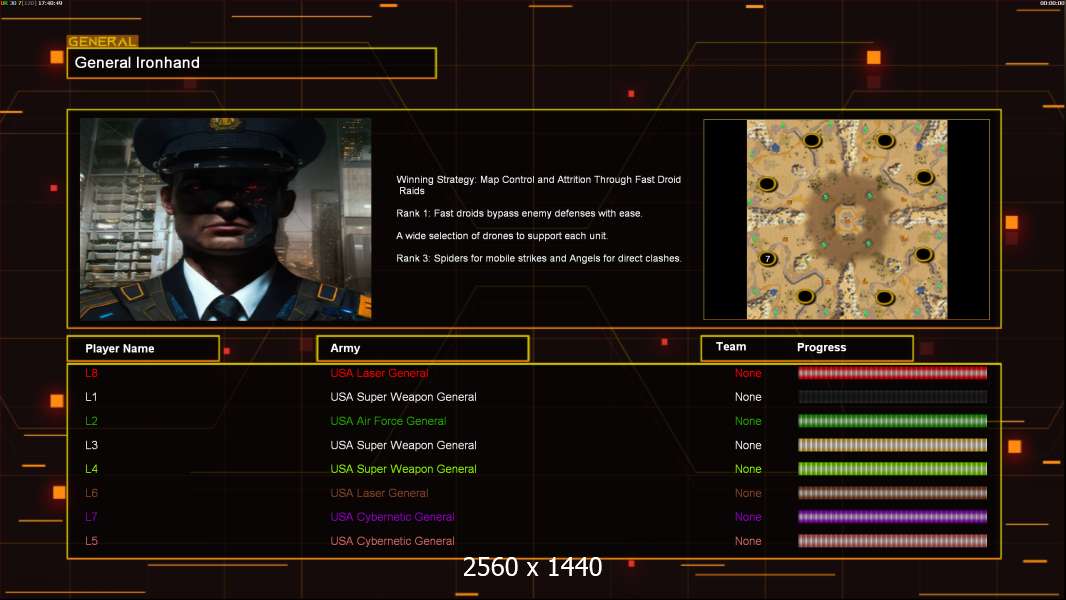
Task: Select player L1 in the player list
Action: 92,397
